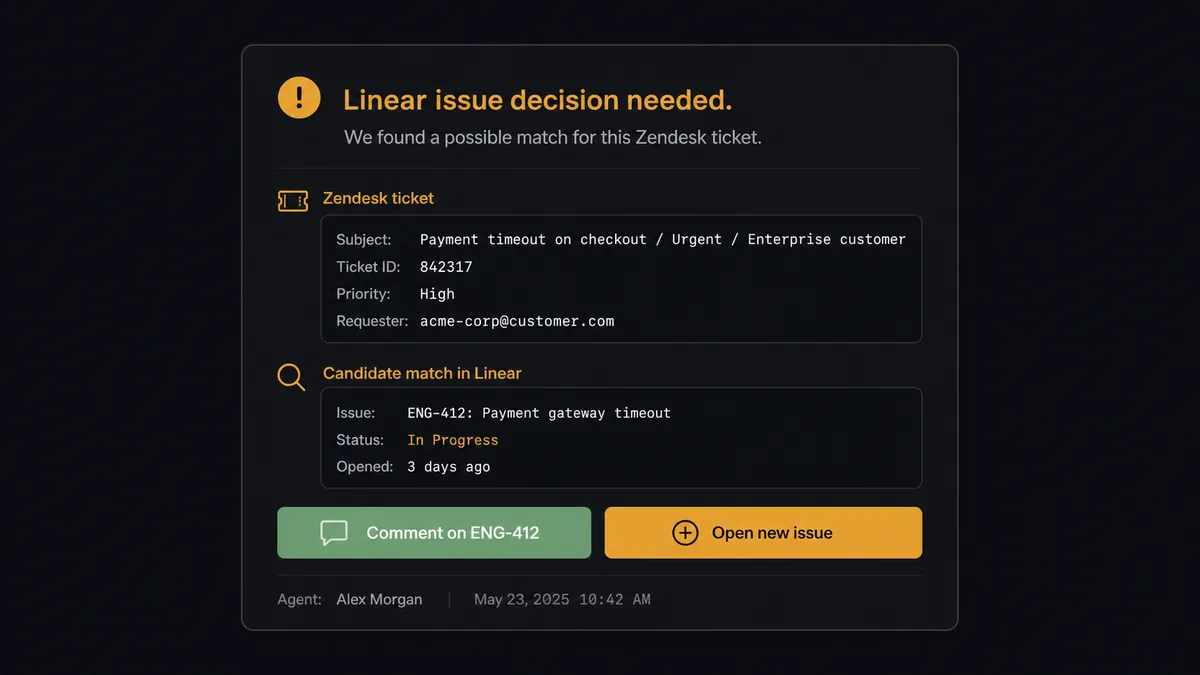Screen dimensions: 1200x675
Task: Click the 'Candidate match in Linear' heading
Action: click(x=422, y=373)
